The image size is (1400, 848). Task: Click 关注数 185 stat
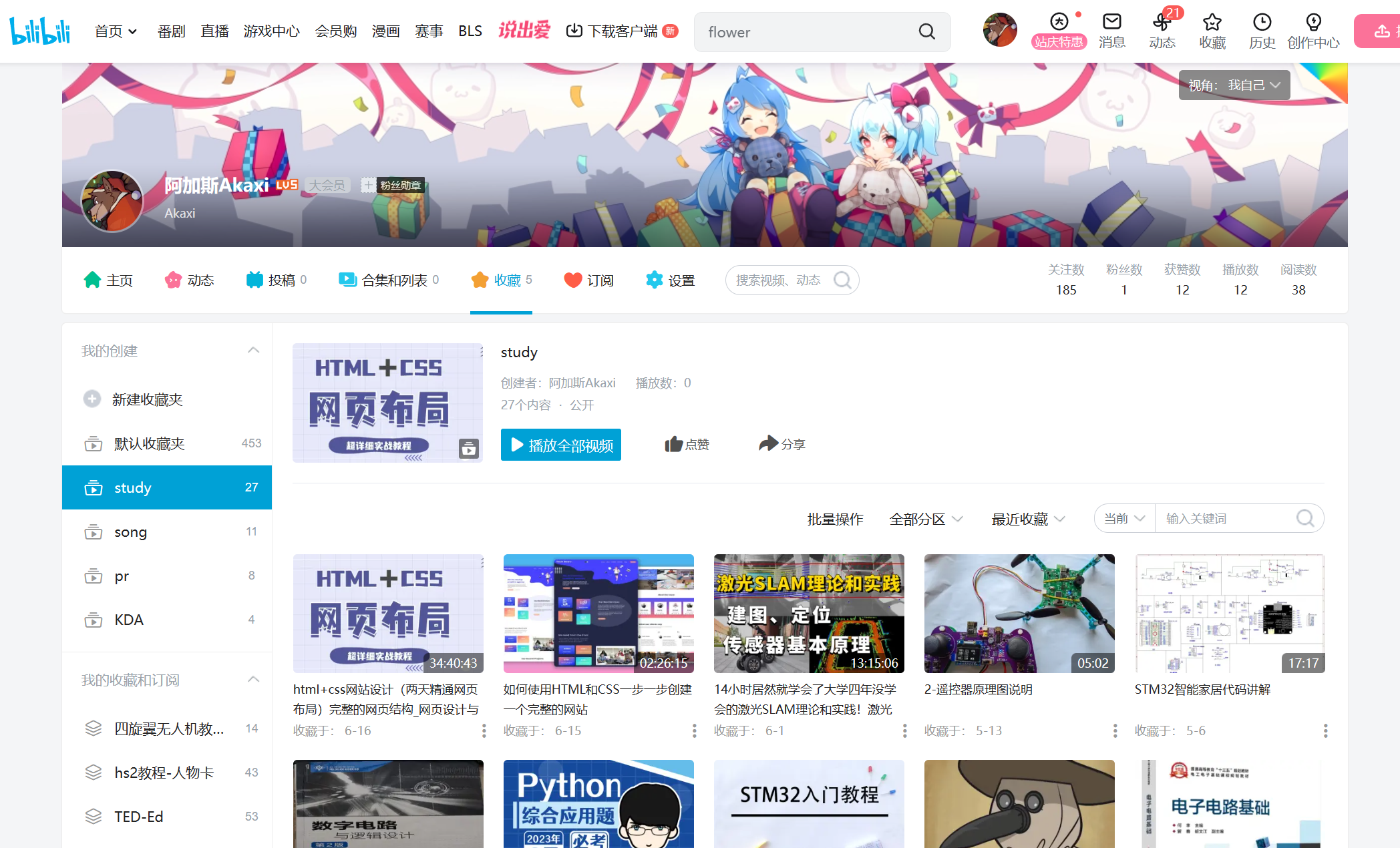pos(1066,280)
